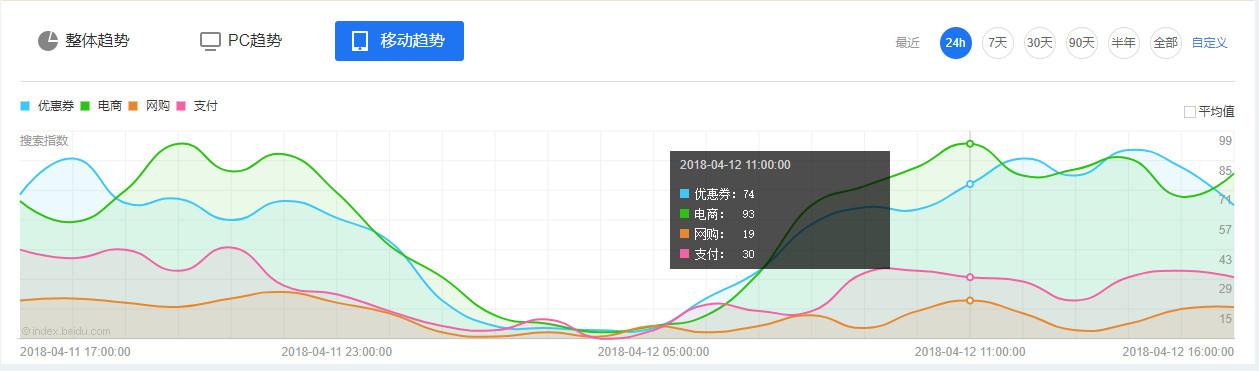
Task: Select the 移动趋势 mobile trend tab
Action: (399, 41)
